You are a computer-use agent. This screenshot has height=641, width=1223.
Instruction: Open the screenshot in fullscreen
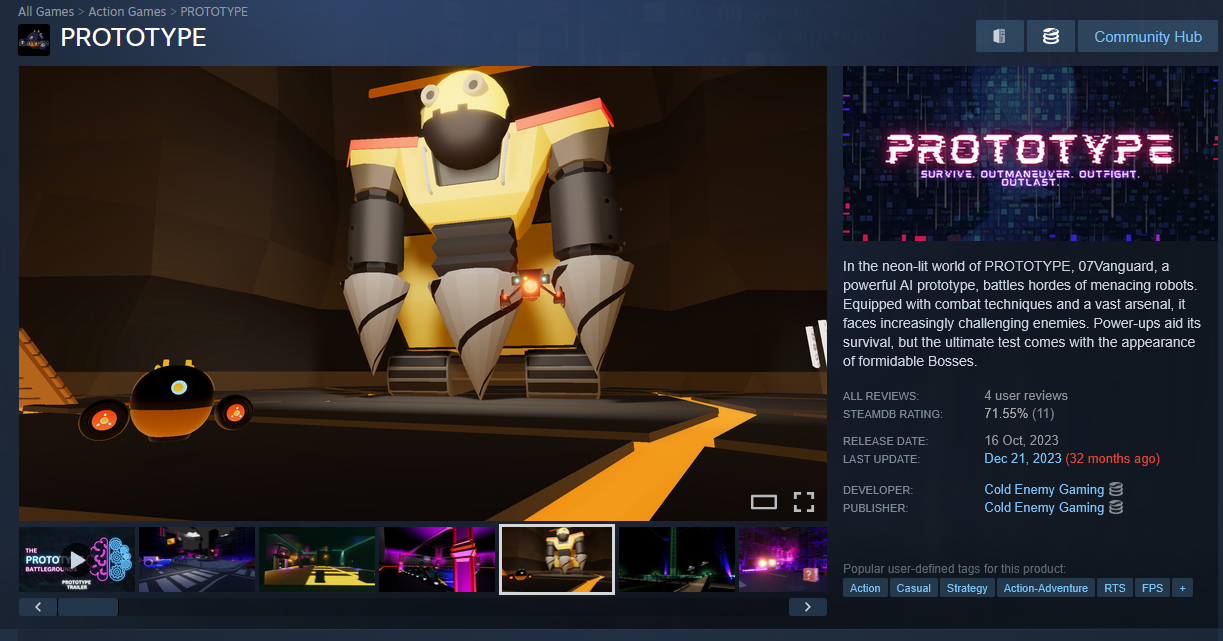click(804, 502)
